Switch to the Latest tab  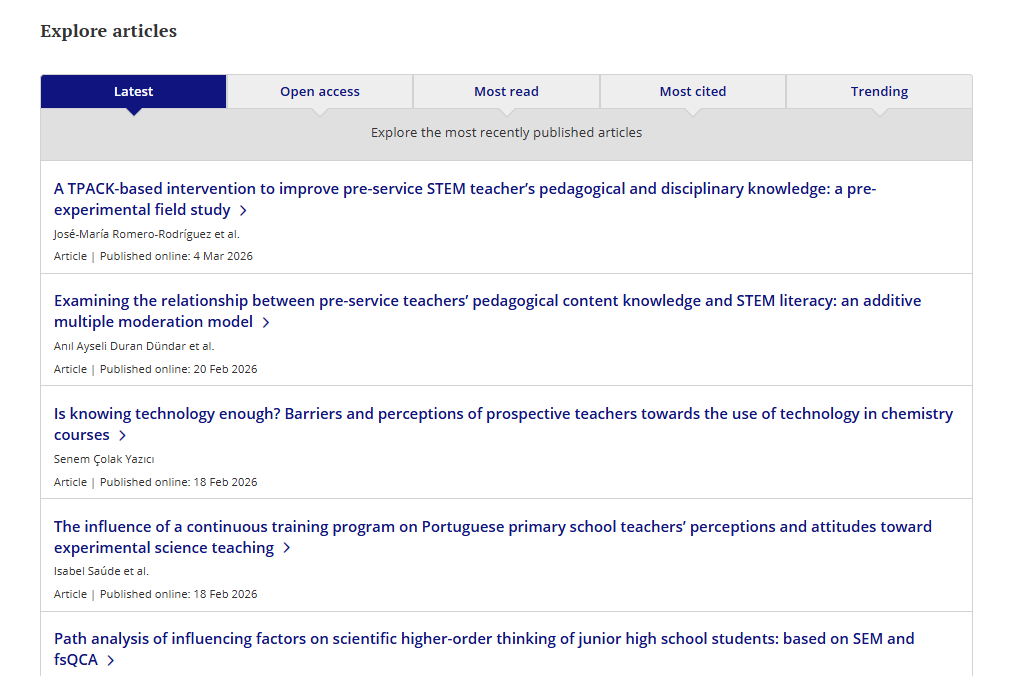[133, 91]
